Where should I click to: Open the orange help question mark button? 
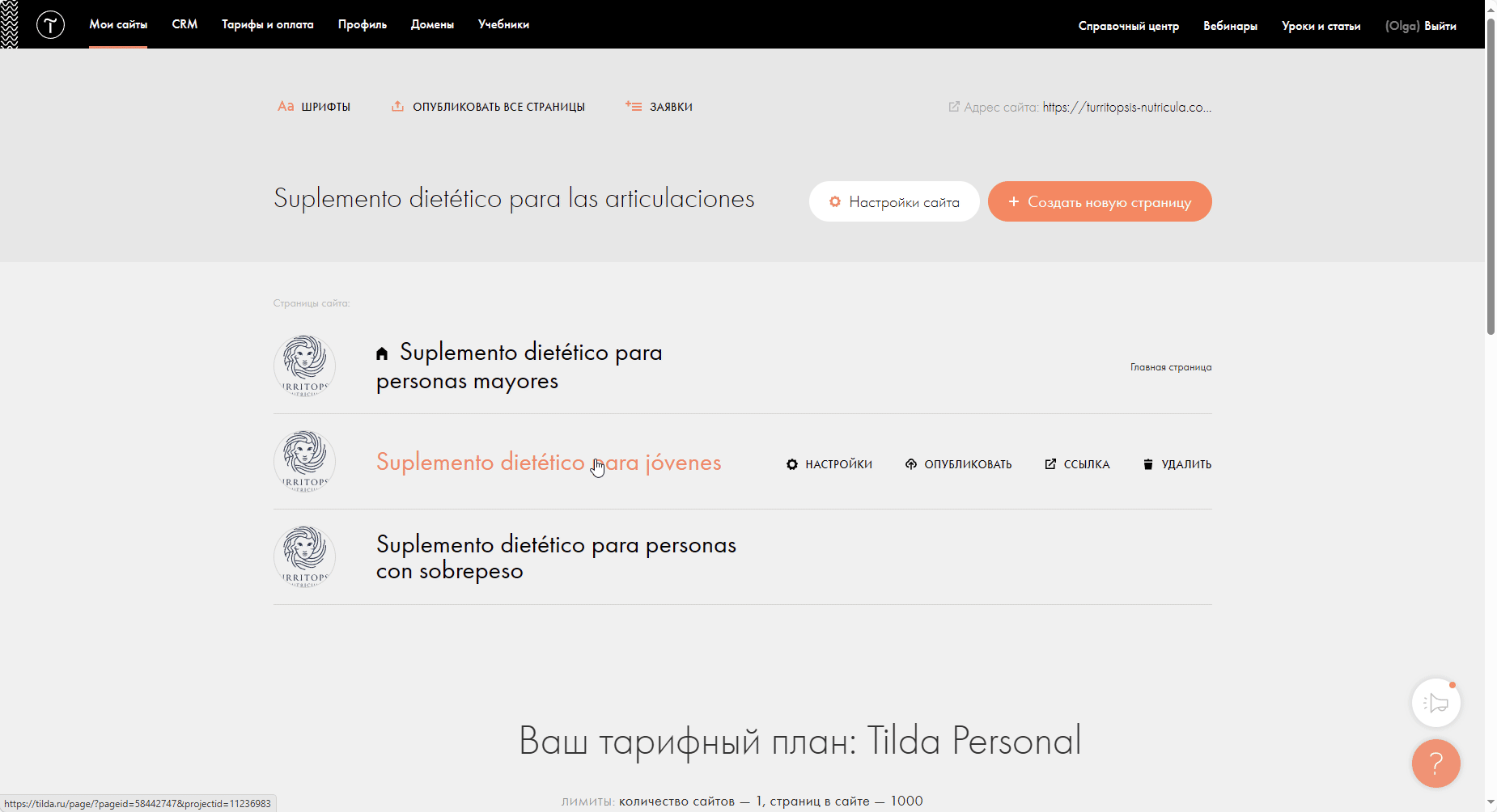[x=1436, y=763]
